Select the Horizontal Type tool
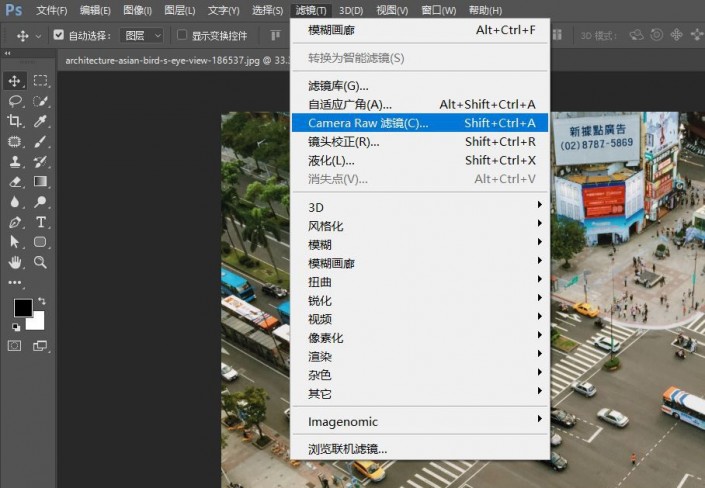The height and width of the screenshot is (488, 705). coord(40,222)
